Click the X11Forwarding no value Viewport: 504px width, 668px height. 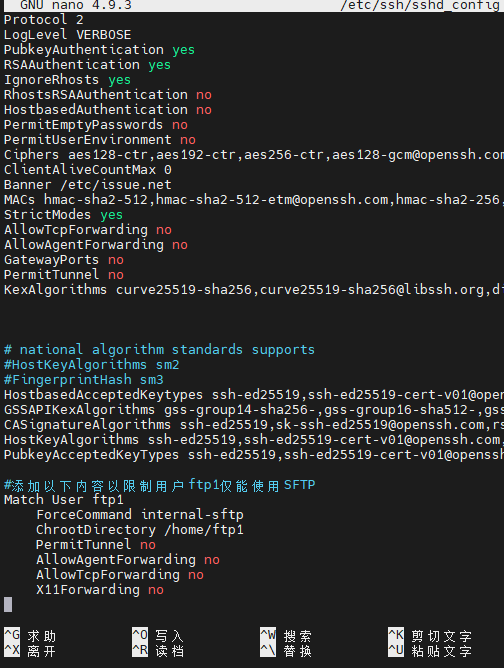point(156,590)
